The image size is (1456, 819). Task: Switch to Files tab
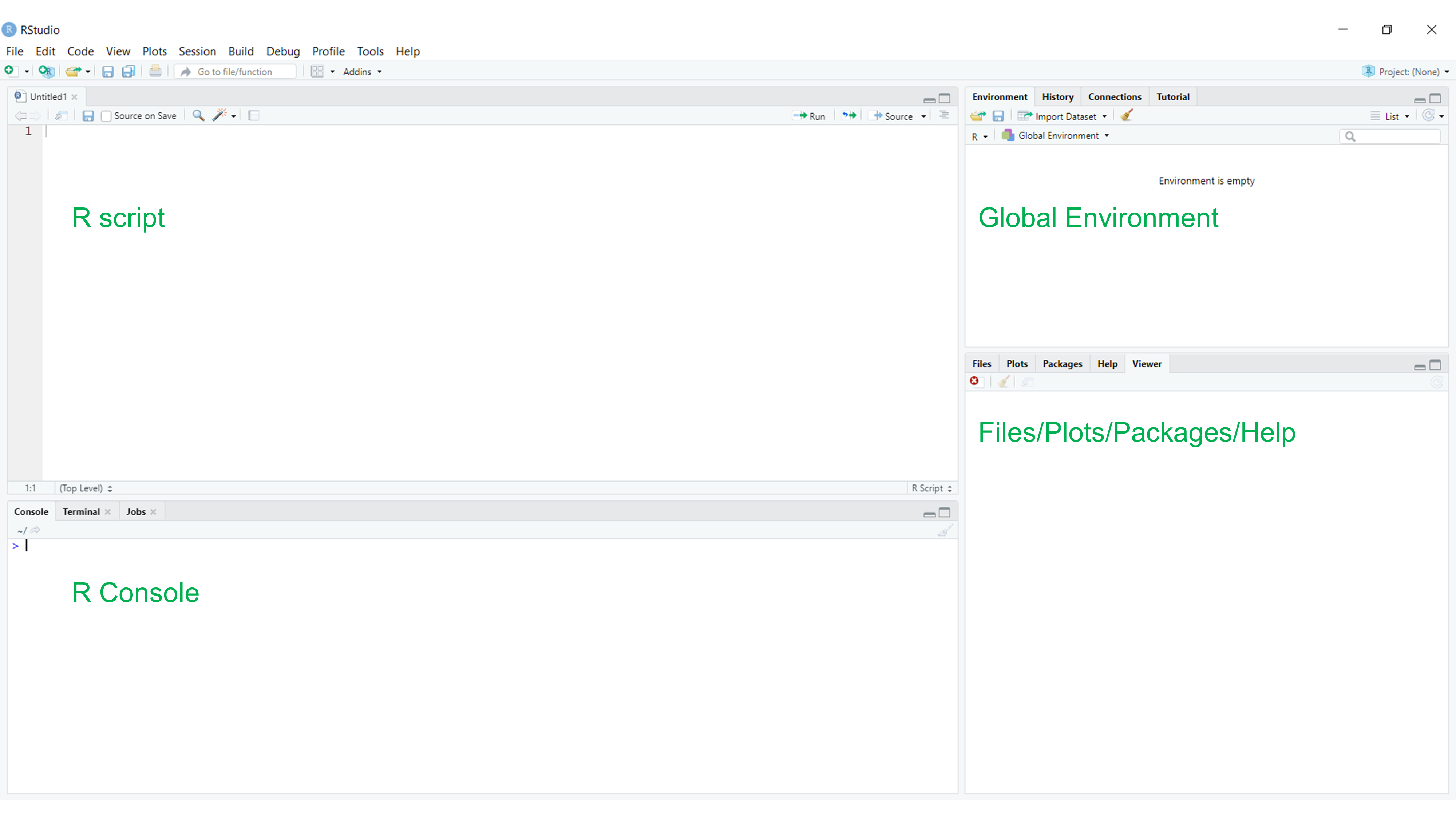[981, 364]
